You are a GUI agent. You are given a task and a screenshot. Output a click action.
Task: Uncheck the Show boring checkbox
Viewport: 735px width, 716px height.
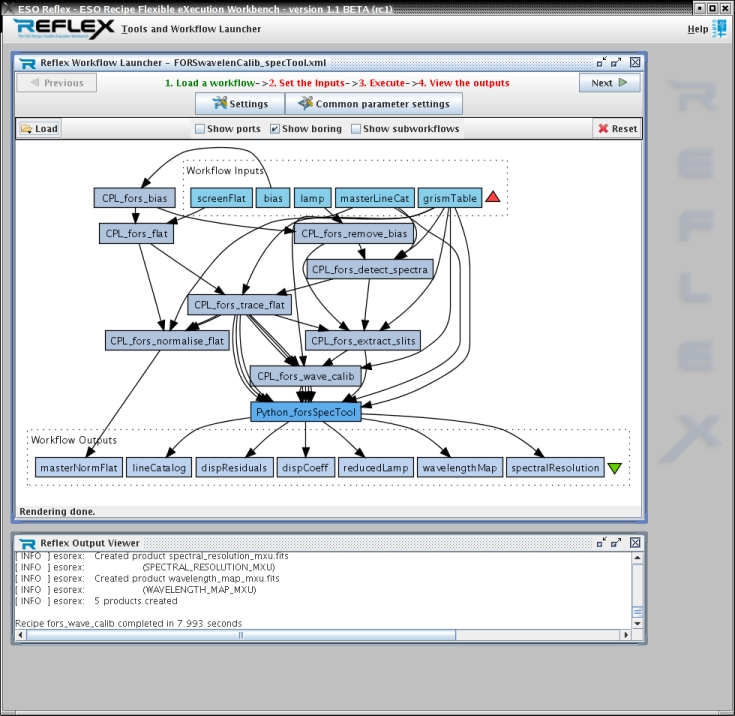click(x=275, y=128)
